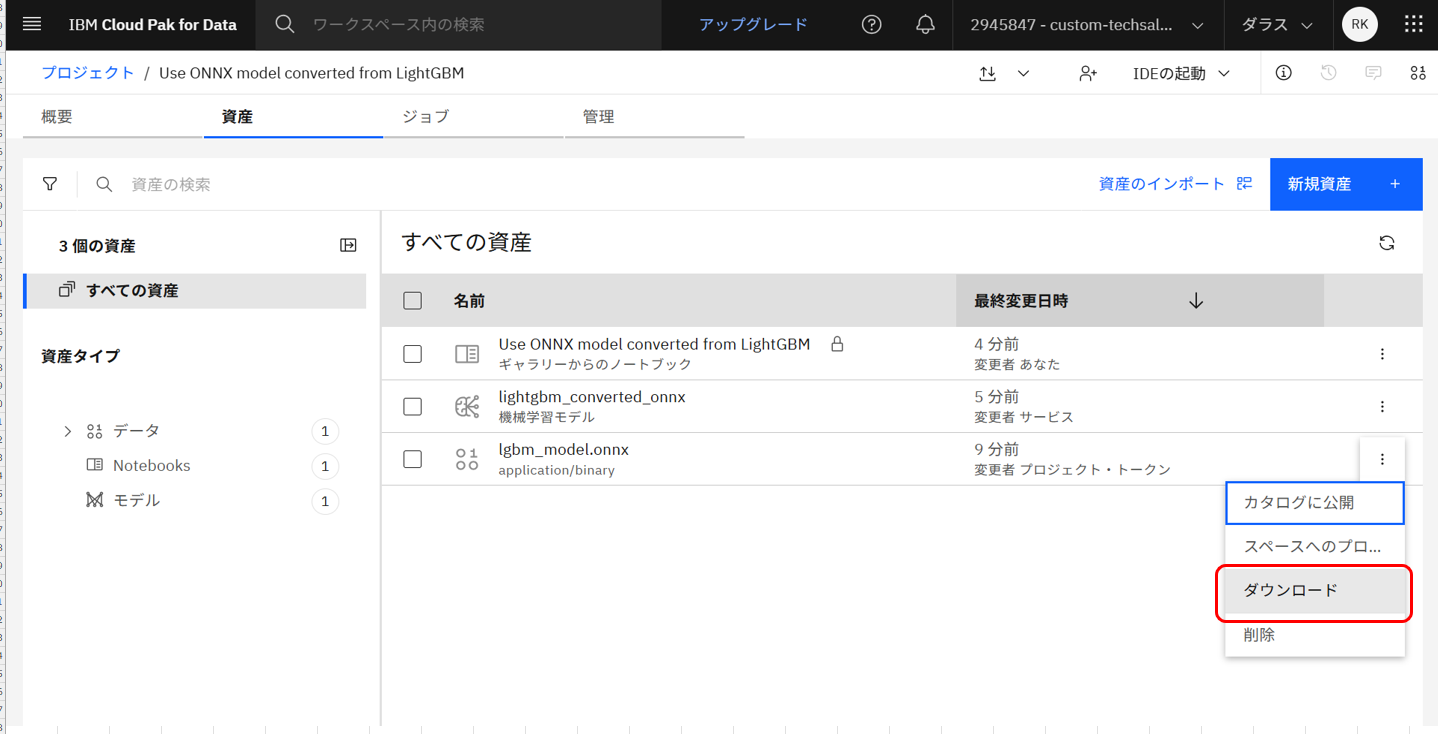The image size is (1438, 734).
Task: Open the IDEの起動 dropdown
Action: coord(1180,72)
